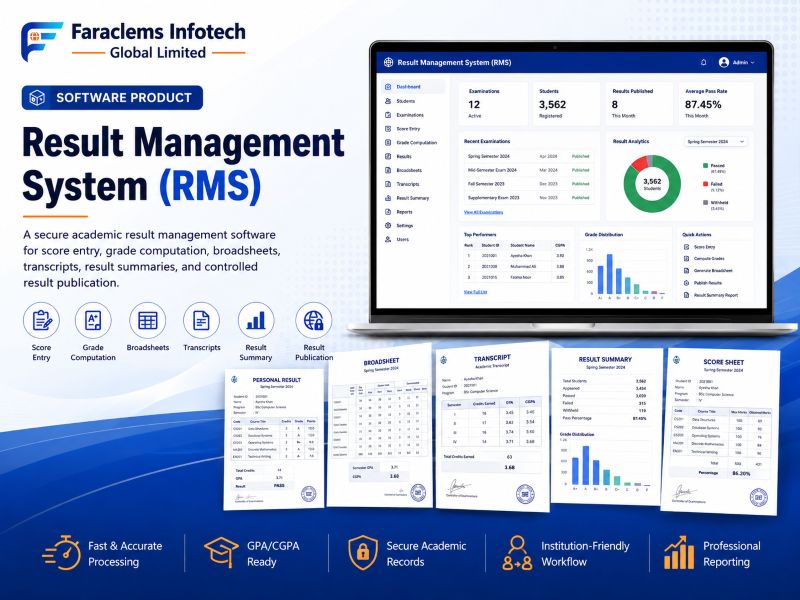This screenshot has width=800, height=600.
Task: Click the Student Name column header
Action: (x=522, y=245)
